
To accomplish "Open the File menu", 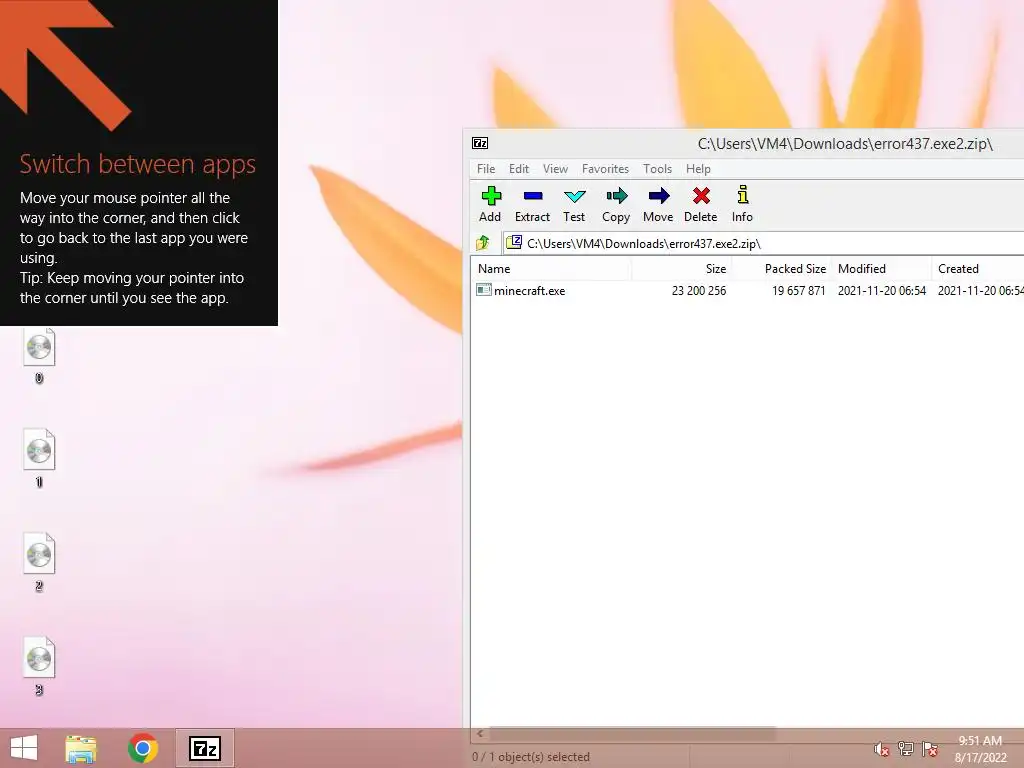I will click(486, 168).
